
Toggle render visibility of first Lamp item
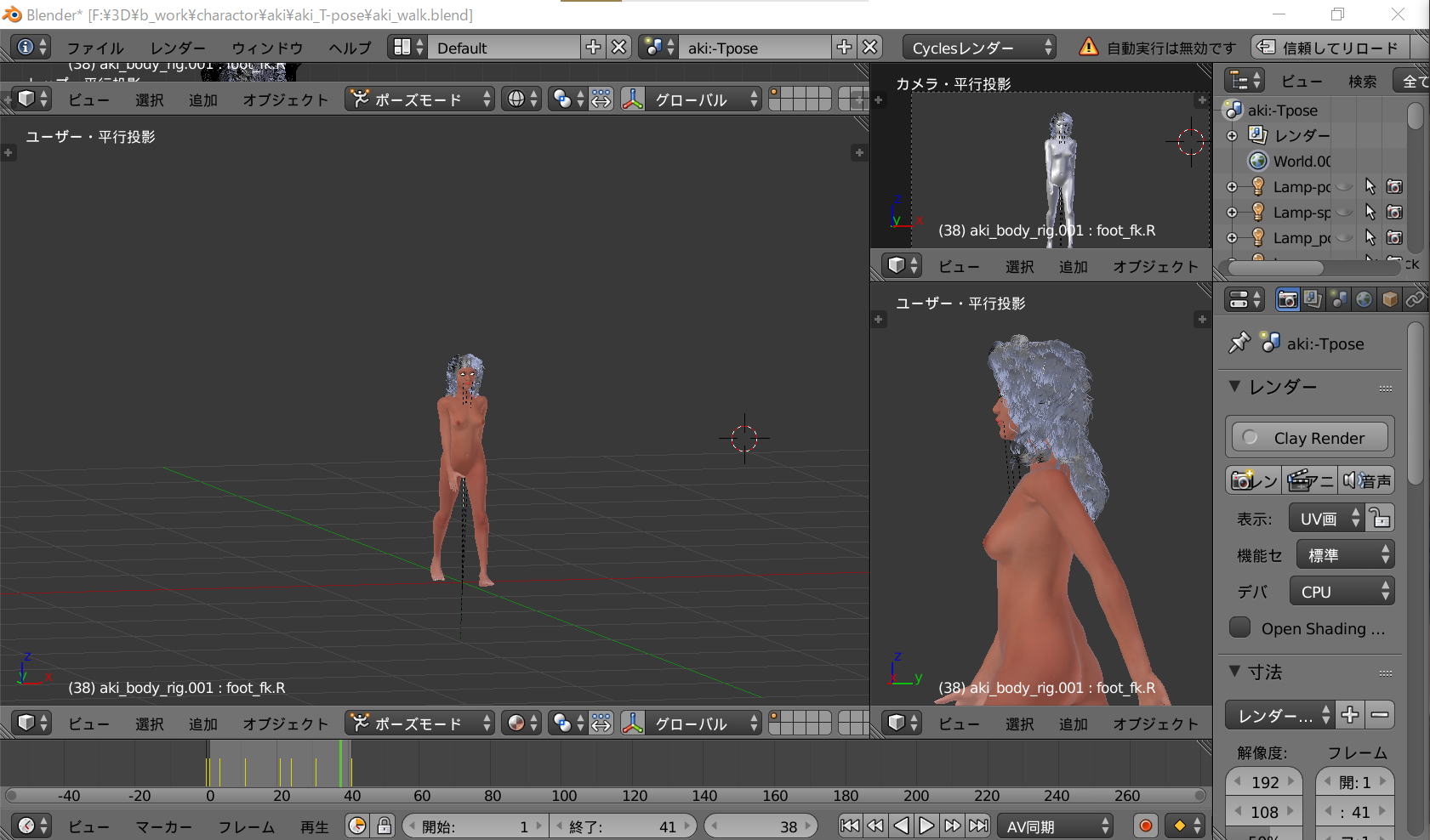(1394, 186)
